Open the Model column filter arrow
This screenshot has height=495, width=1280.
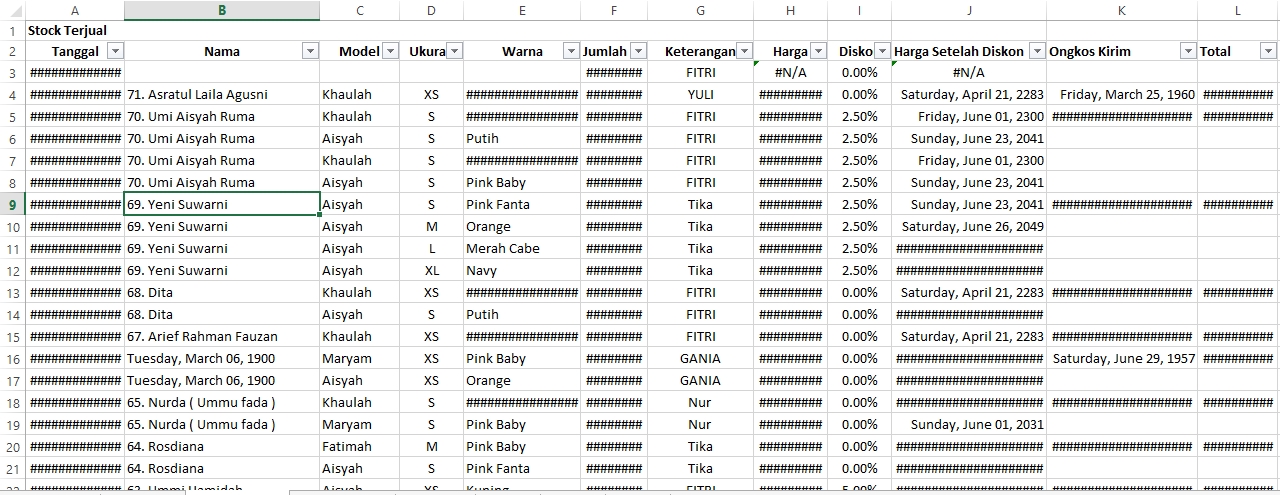tap(389, 51)
